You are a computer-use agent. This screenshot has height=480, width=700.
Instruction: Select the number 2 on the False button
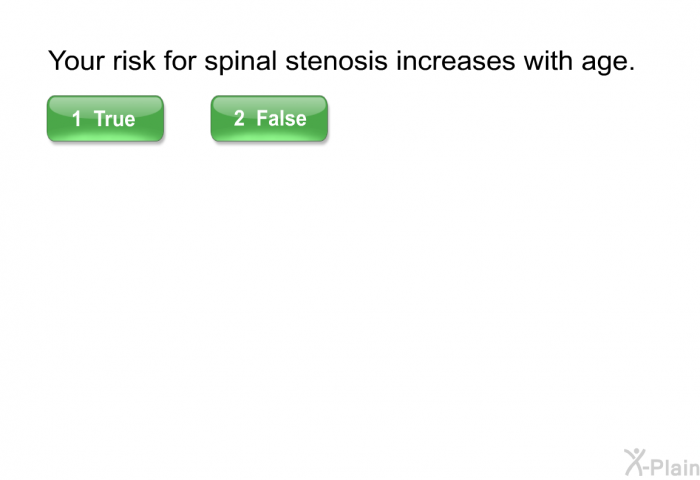pyautogui.click(x=239, y=118)
